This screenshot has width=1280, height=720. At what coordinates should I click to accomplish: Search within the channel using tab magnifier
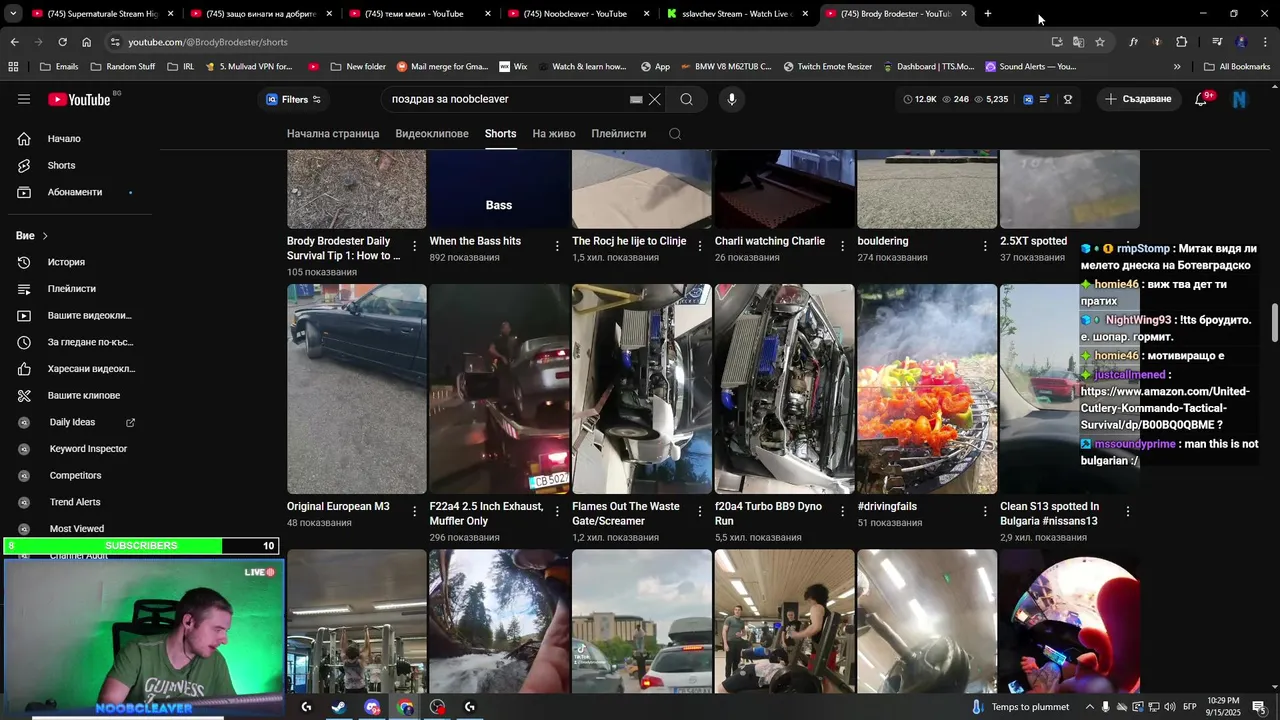coord(675,134)
